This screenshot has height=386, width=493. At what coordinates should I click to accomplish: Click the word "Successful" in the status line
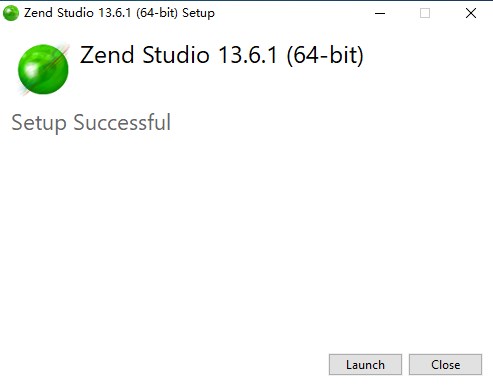pos(122,122)
